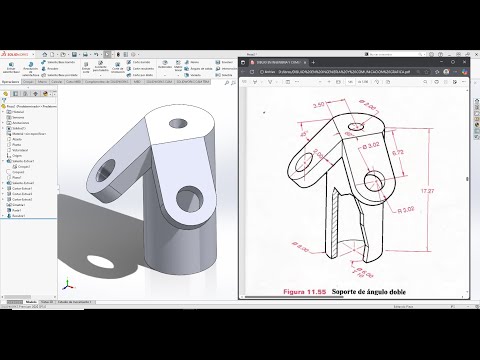
Task: Click the Home icon in SolidWorks toolbar
Action: [x=44, y=54]
